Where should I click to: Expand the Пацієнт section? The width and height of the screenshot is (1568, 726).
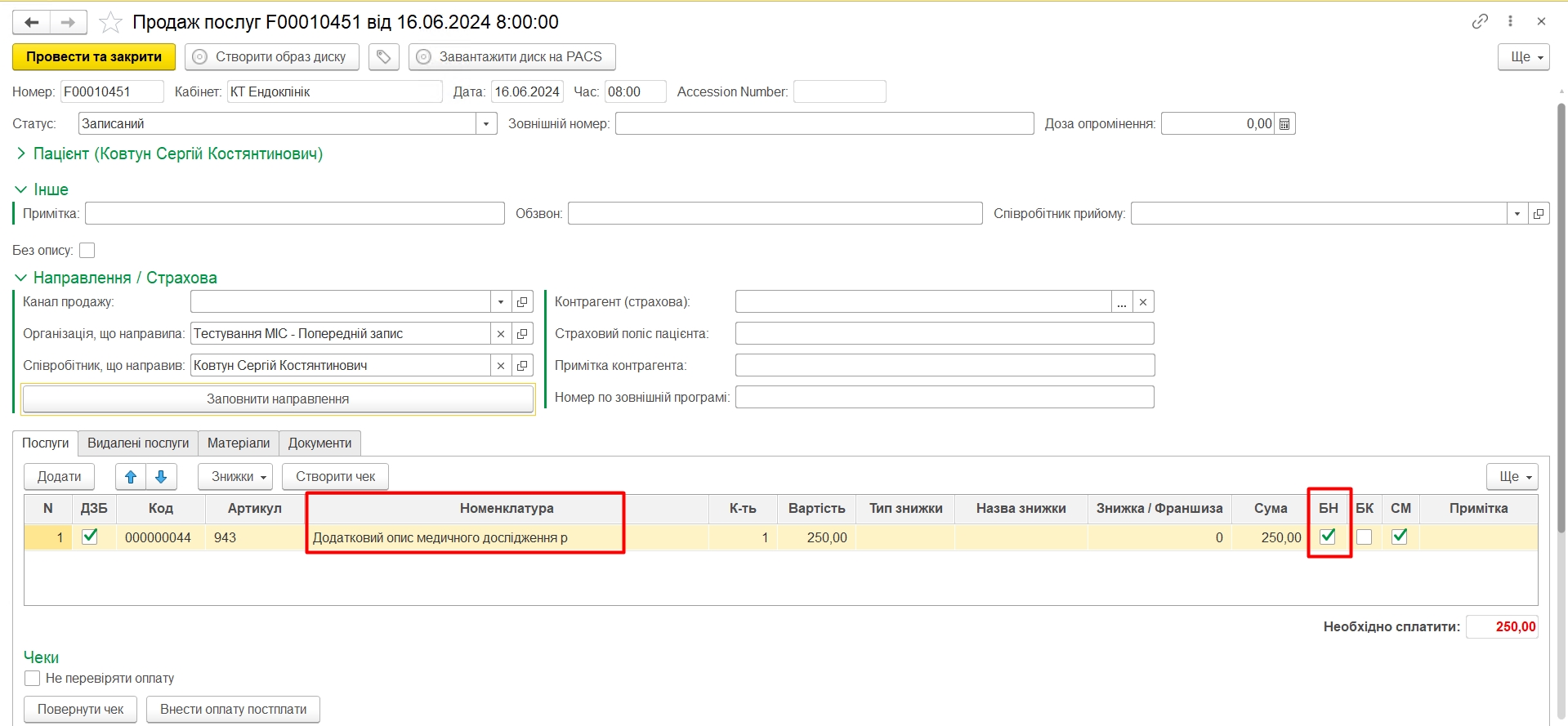coord(21,154)
